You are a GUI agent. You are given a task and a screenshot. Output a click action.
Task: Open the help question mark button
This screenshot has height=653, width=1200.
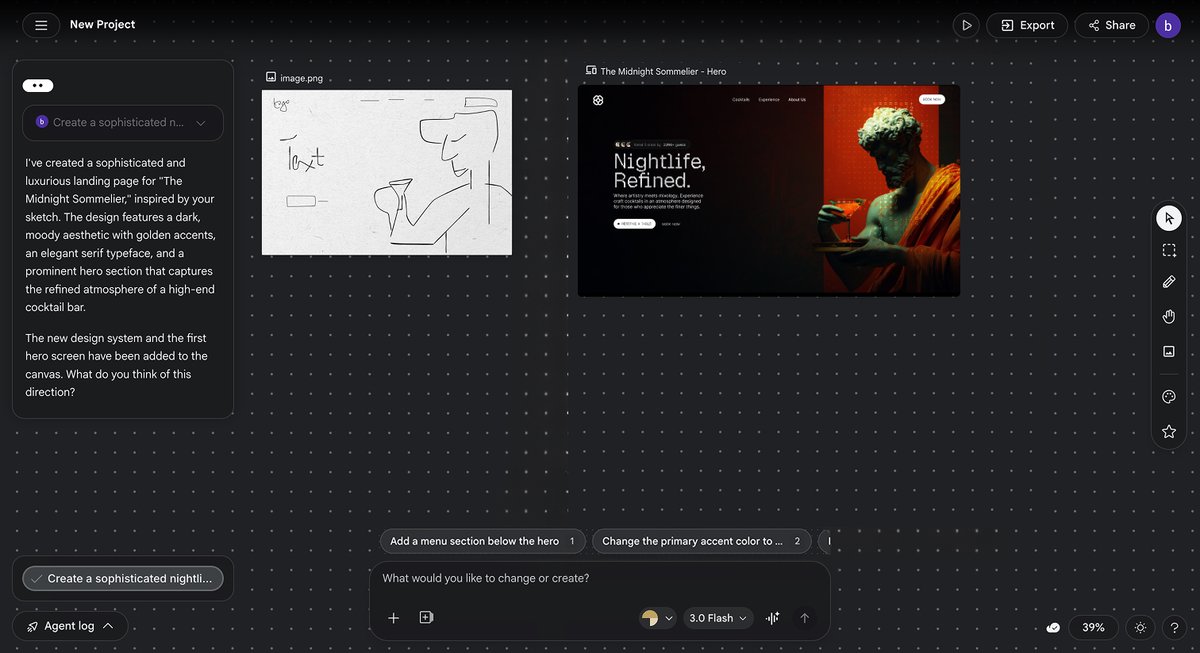pyautogui.click(x=1174, y=628)
